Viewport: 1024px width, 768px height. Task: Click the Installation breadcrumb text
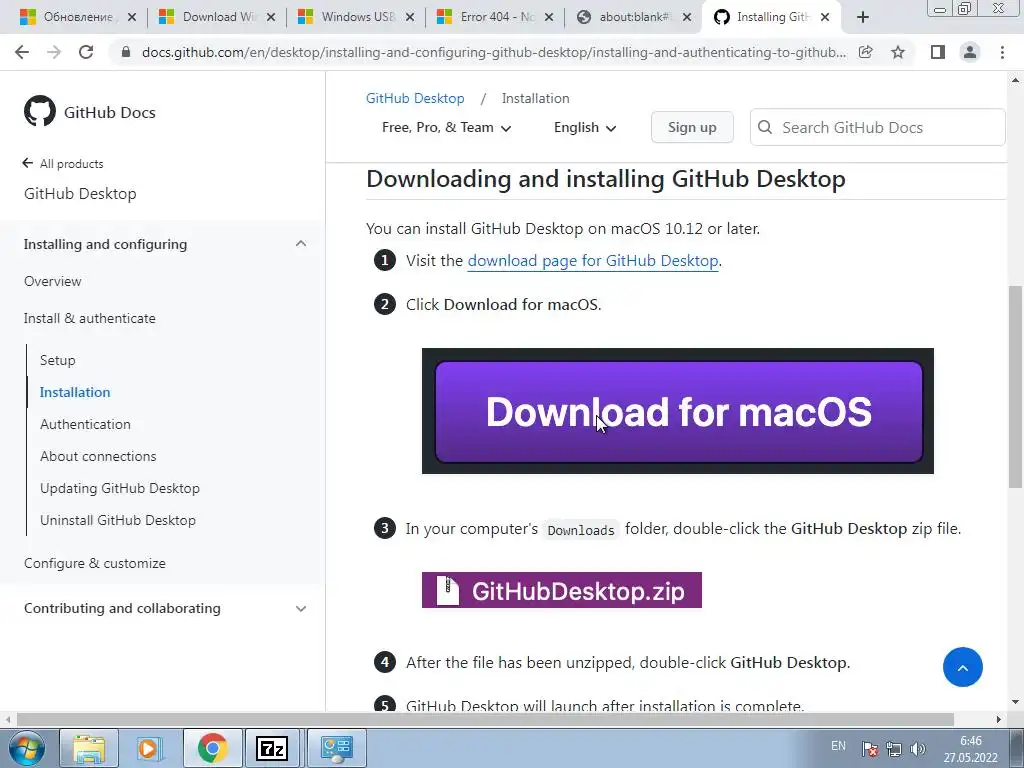(536, 98)
